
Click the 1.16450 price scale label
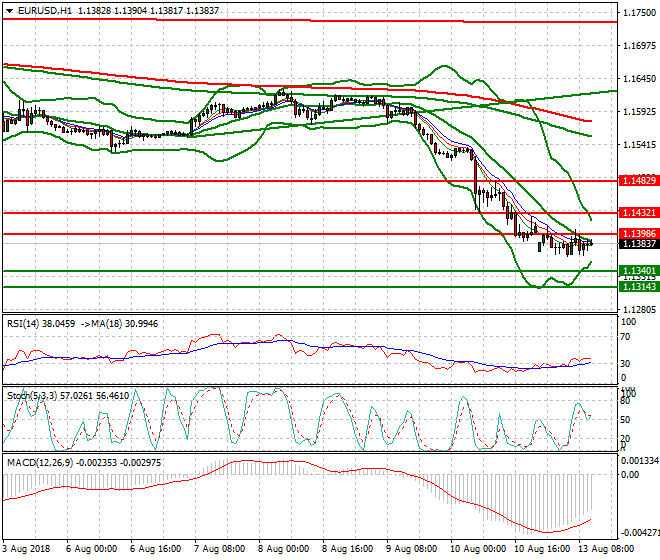click(637, 79)
